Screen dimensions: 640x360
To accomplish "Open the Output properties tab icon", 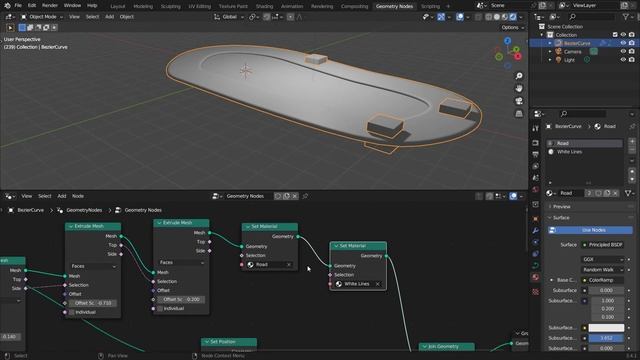I will click(536, 155).
